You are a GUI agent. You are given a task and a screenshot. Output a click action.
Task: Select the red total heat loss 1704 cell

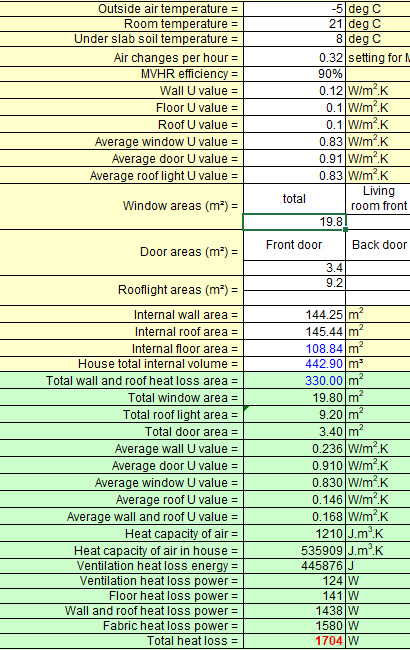[x=294, y=640]
